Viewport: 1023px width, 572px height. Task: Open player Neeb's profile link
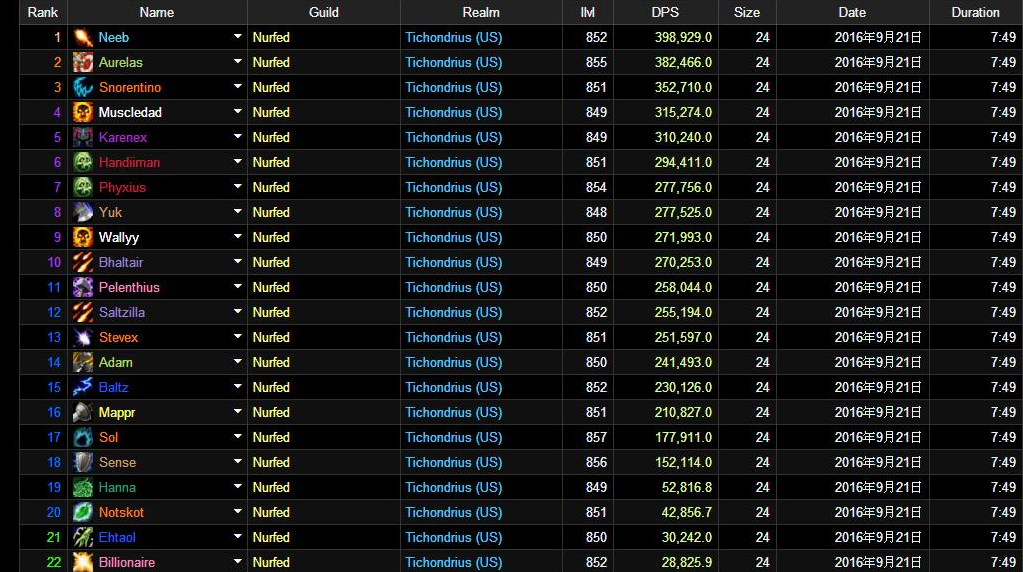point(114,38)
